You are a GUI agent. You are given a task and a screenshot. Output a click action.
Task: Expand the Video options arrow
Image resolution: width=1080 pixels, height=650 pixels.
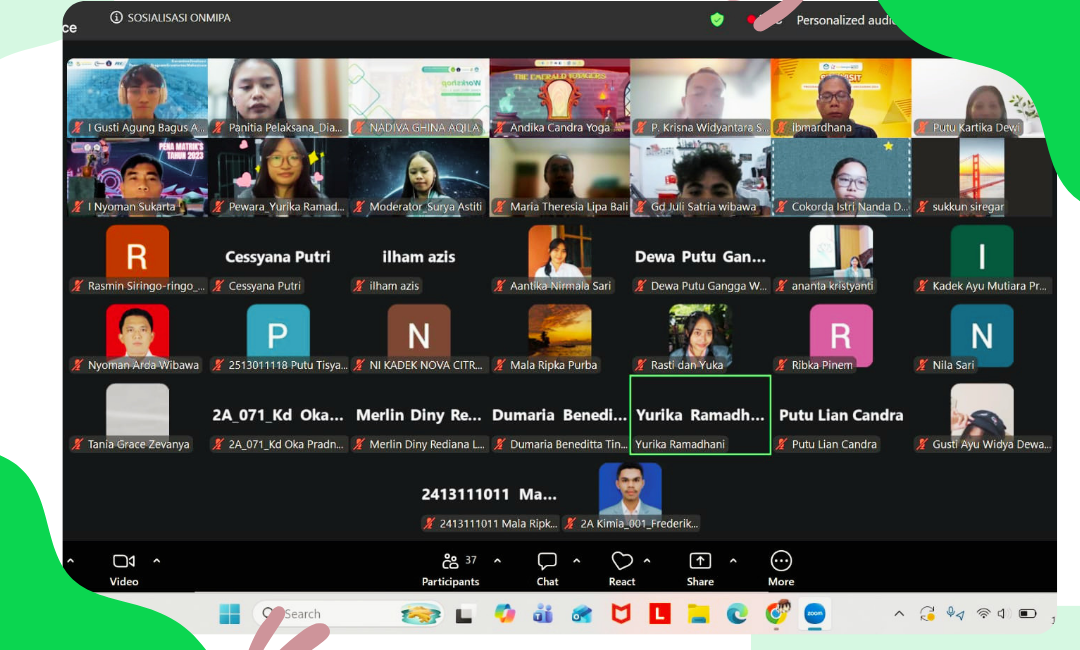tap(156, 561)
